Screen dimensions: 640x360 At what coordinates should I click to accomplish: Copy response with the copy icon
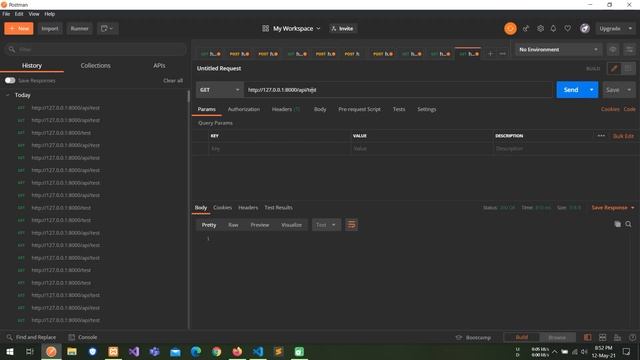pyautogui.click(x=618, y=224)
